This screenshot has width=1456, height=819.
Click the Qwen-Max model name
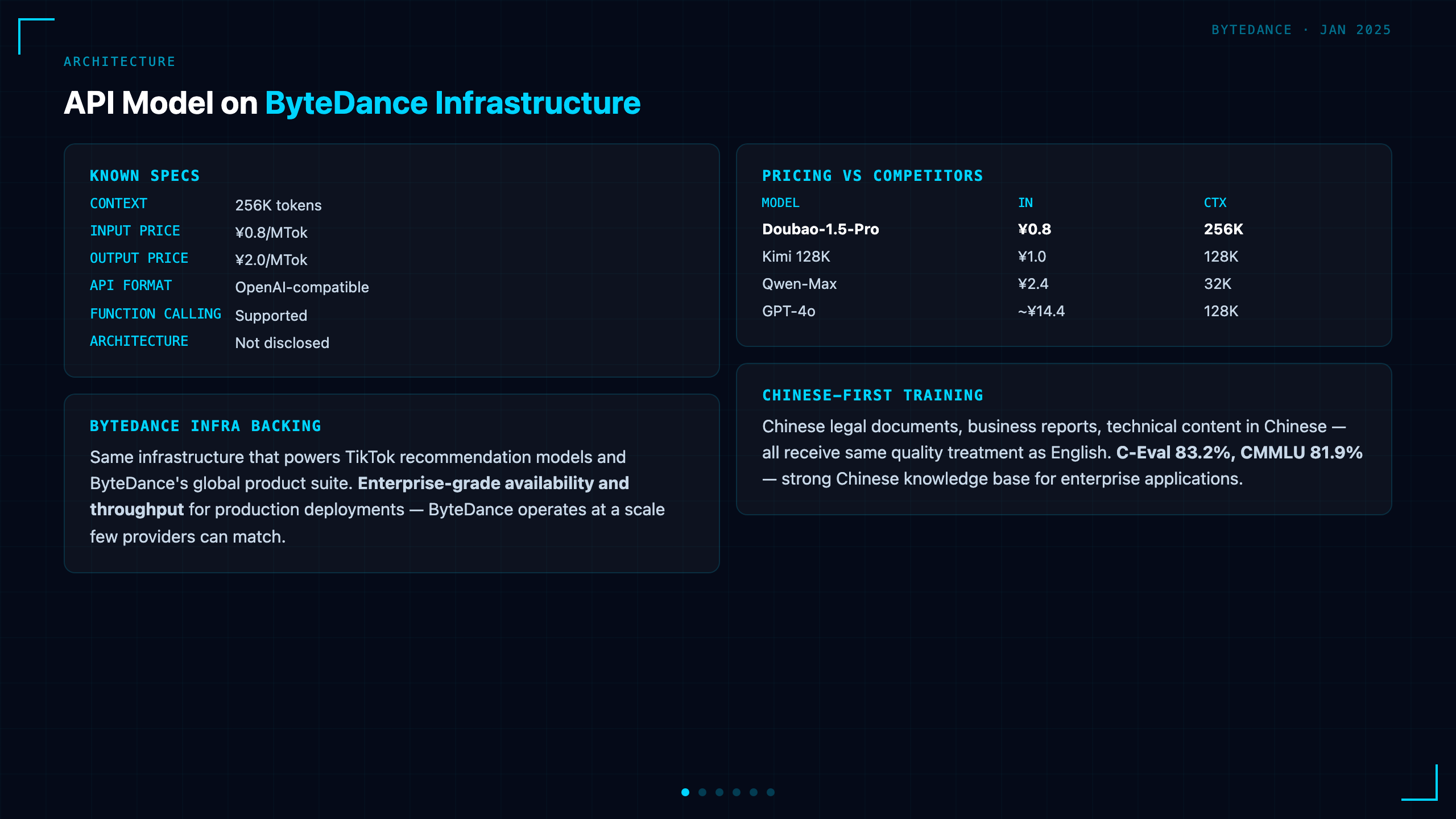click(799, 284)
